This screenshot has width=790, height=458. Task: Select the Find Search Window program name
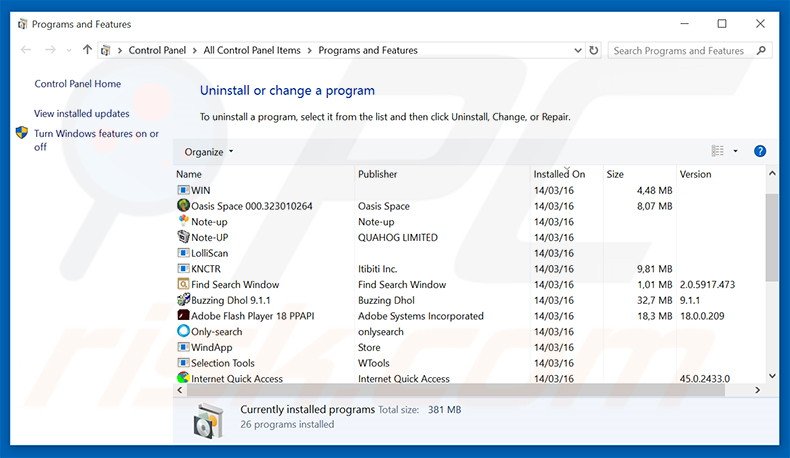[x=235, y=284]
